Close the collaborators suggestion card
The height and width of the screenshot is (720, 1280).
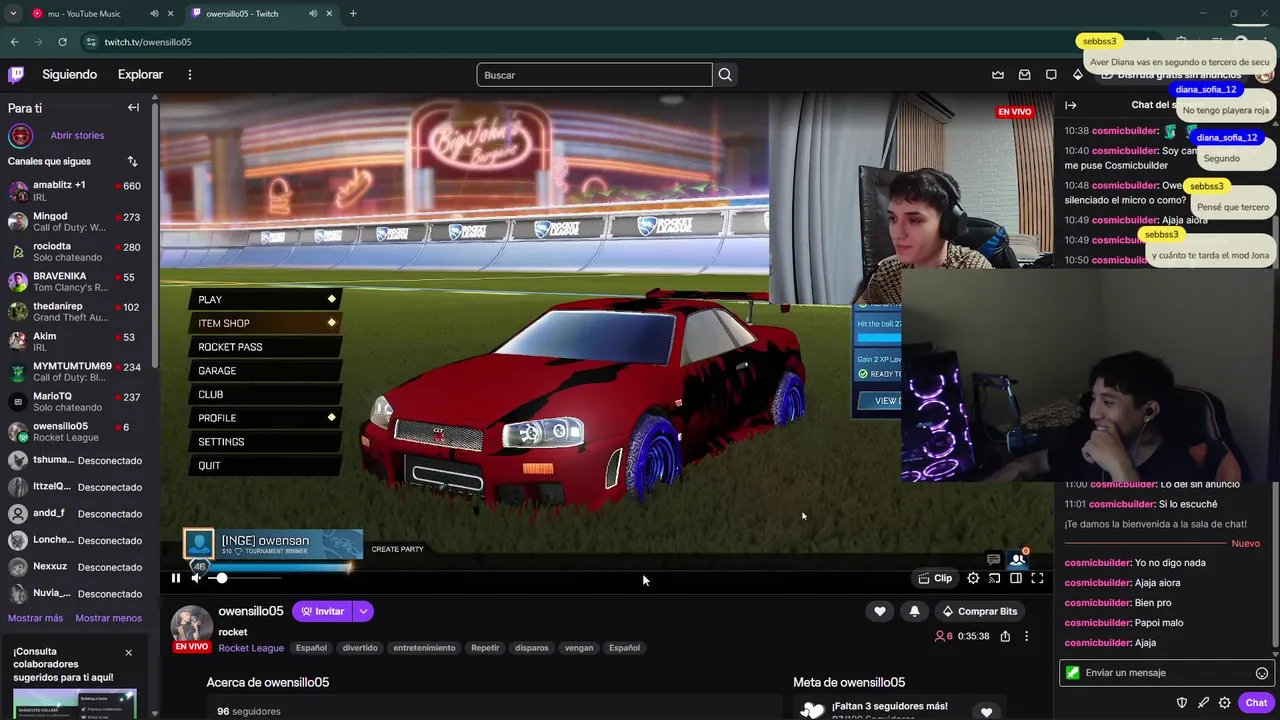click(128, 652)
